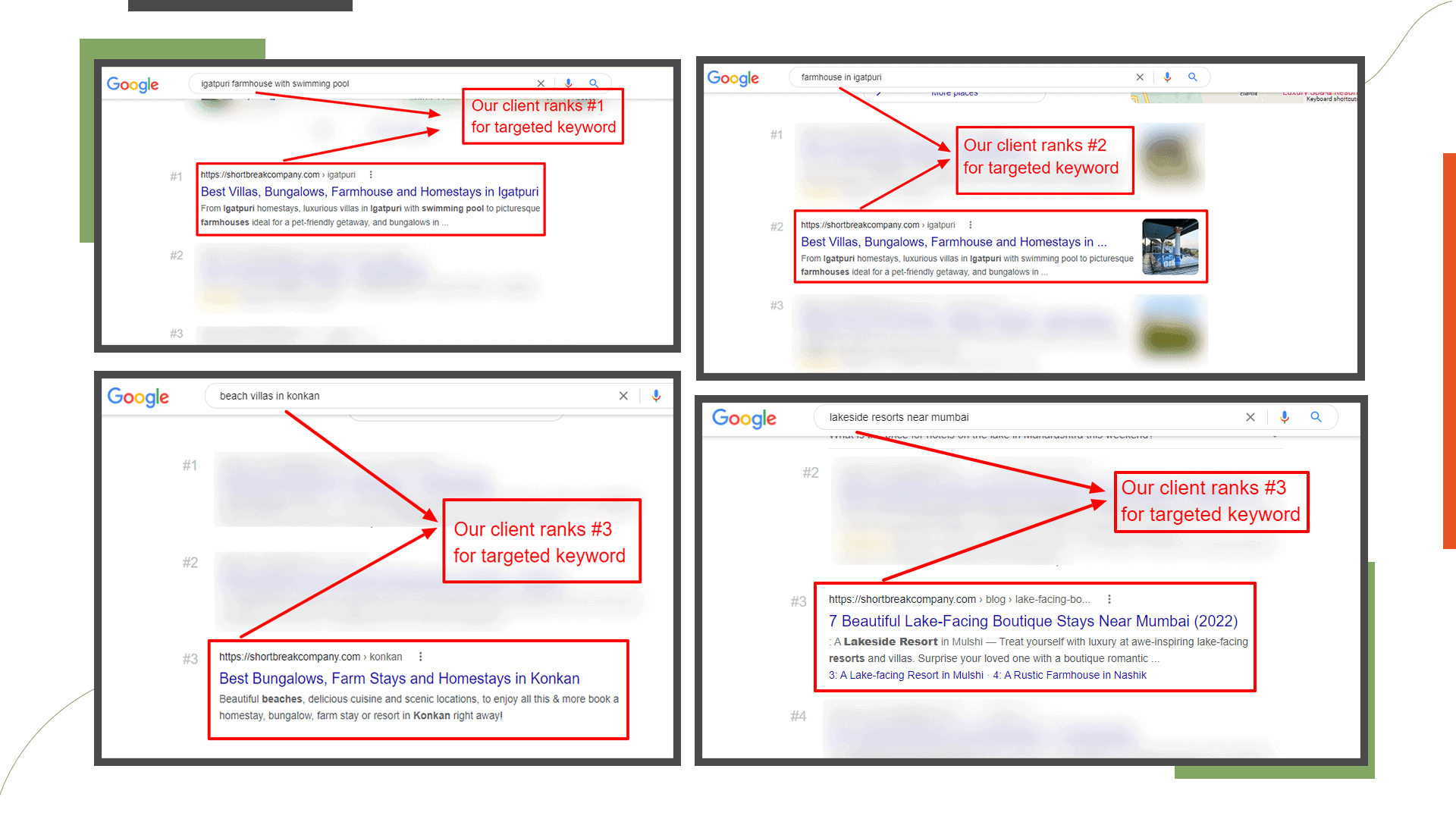The image size is (1456, 819).
Task: Click Google logo in igatpuri farmhouse search panel
Action: point(133,84)
